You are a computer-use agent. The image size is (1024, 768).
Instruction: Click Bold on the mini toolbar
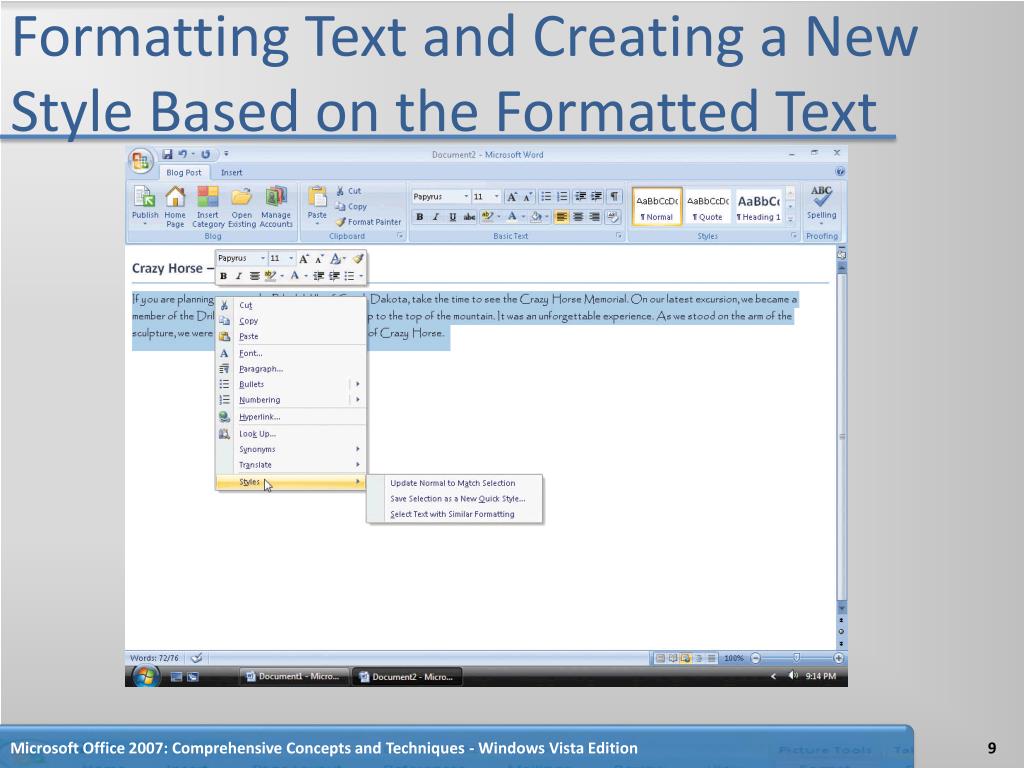coord(223,276)
